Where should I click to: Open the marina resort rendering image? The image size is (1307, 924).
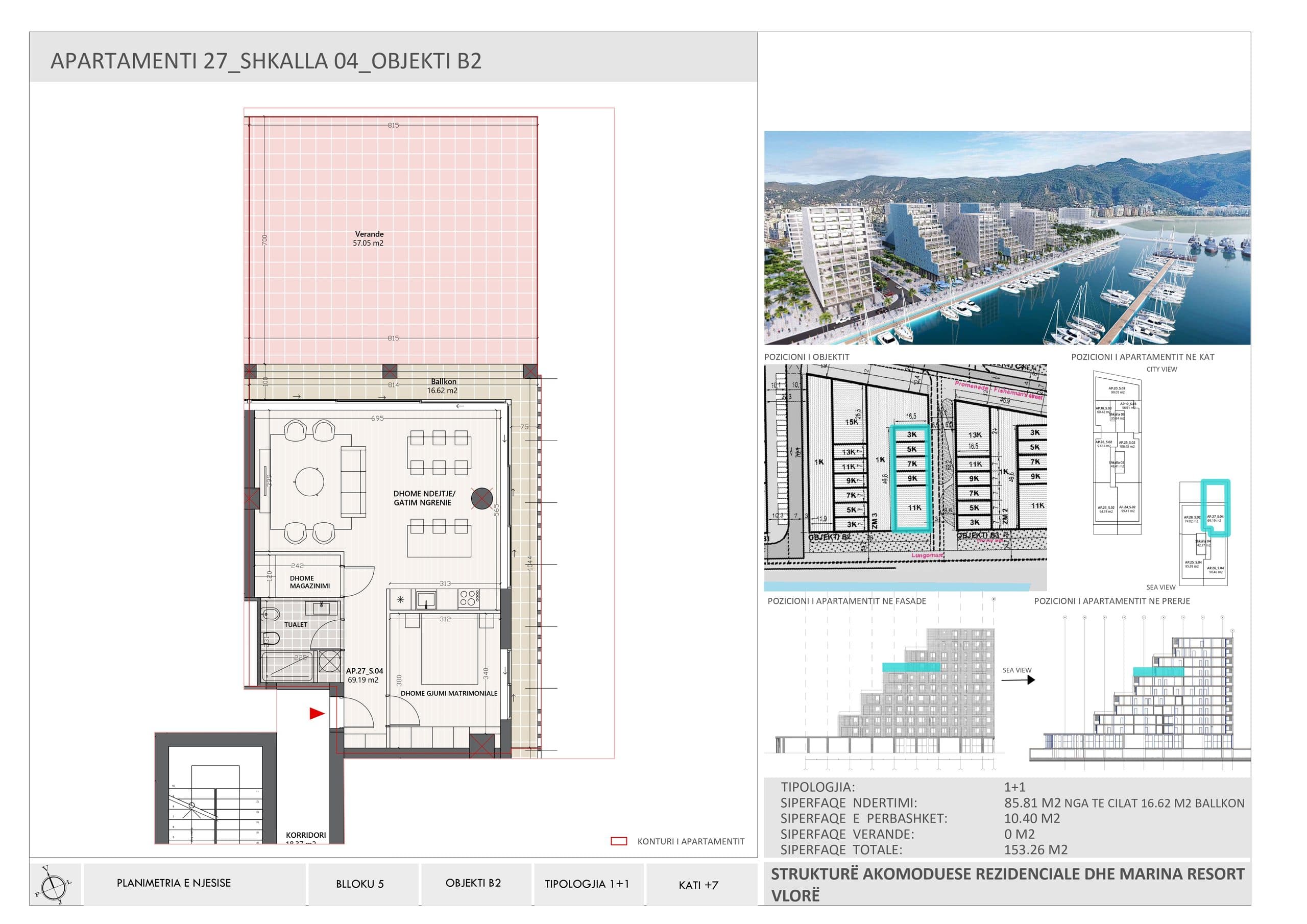pos(1007,238)
